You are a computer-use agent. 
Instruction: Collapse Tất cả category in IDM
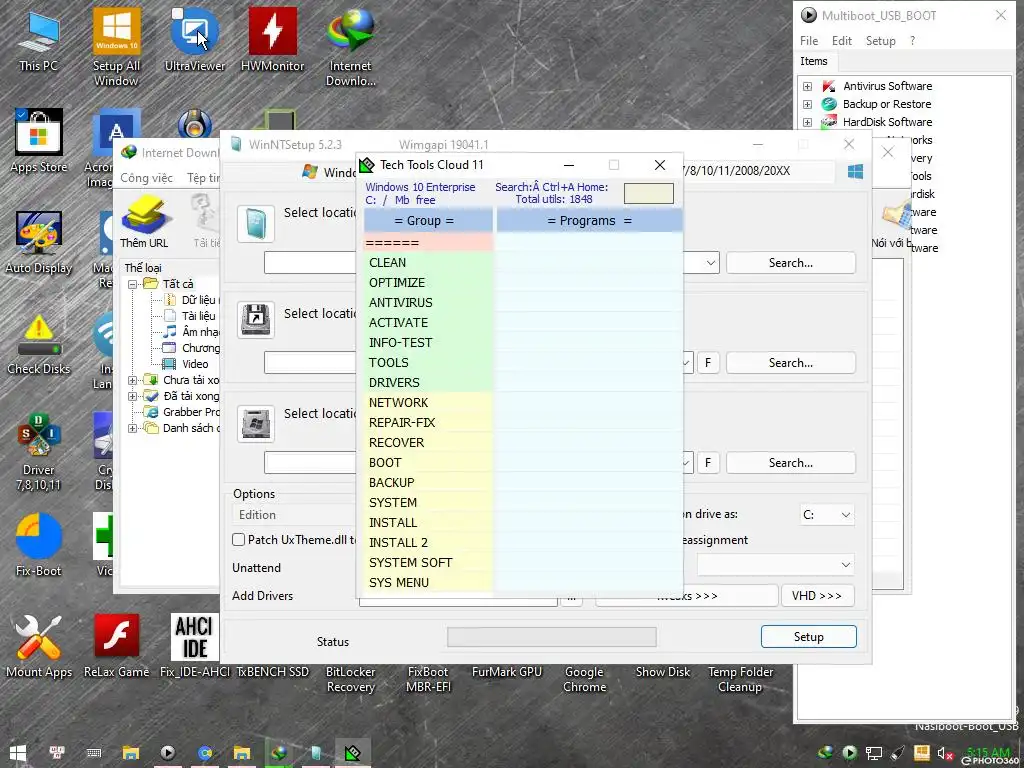coord(132,284)
